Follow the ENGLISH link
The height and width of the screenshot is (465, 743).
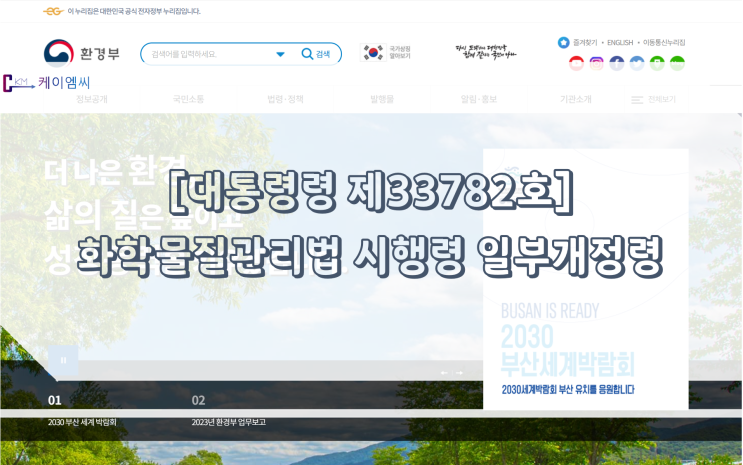point(620,43)
